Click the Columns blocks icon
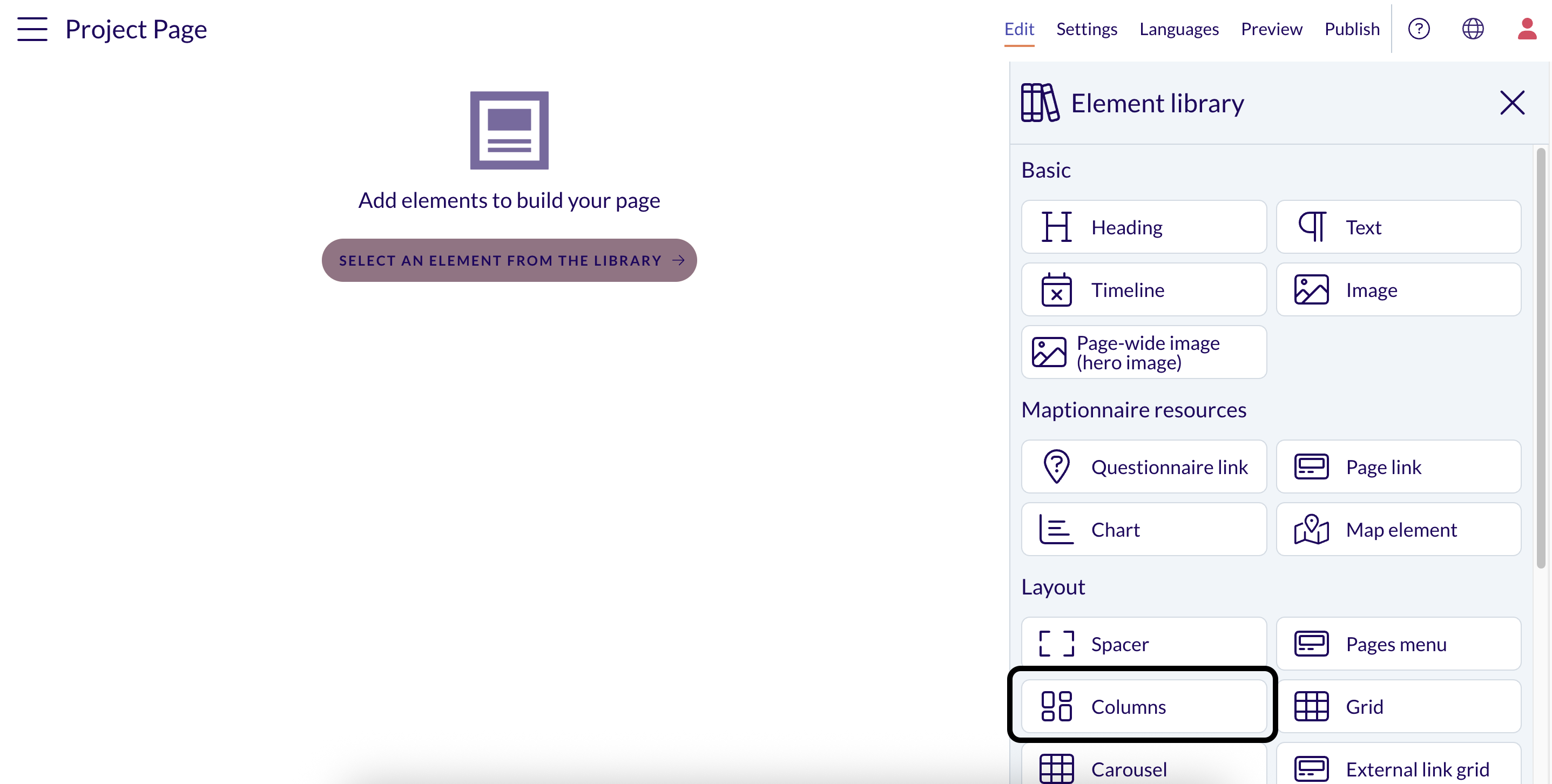Image resolution: width=1552 pixels, height=784 pixels. (x=1056, y=706)
